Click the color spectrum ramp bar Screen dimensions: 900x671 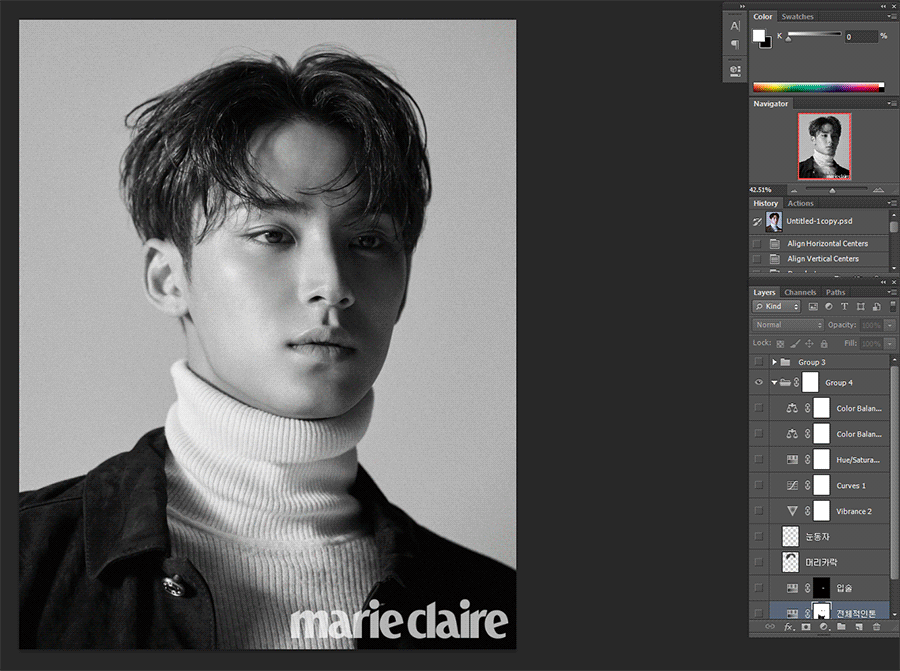(x=818, y=88)
